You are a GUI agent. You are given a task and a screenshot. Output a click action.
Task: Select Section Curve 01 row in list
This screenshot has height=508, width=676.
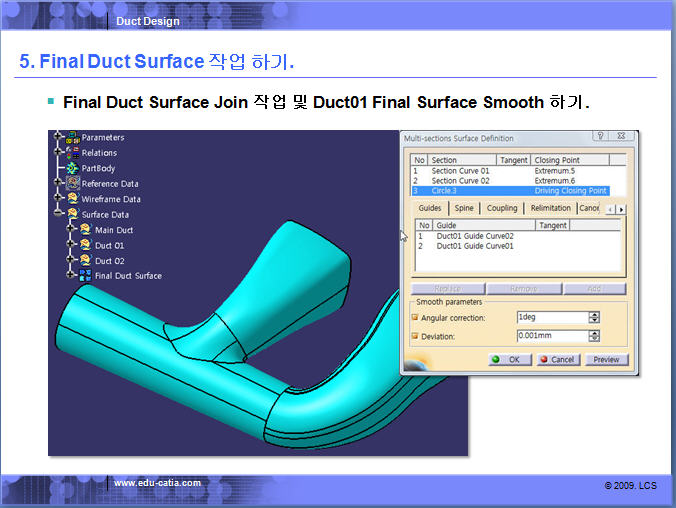pos(460,171)
